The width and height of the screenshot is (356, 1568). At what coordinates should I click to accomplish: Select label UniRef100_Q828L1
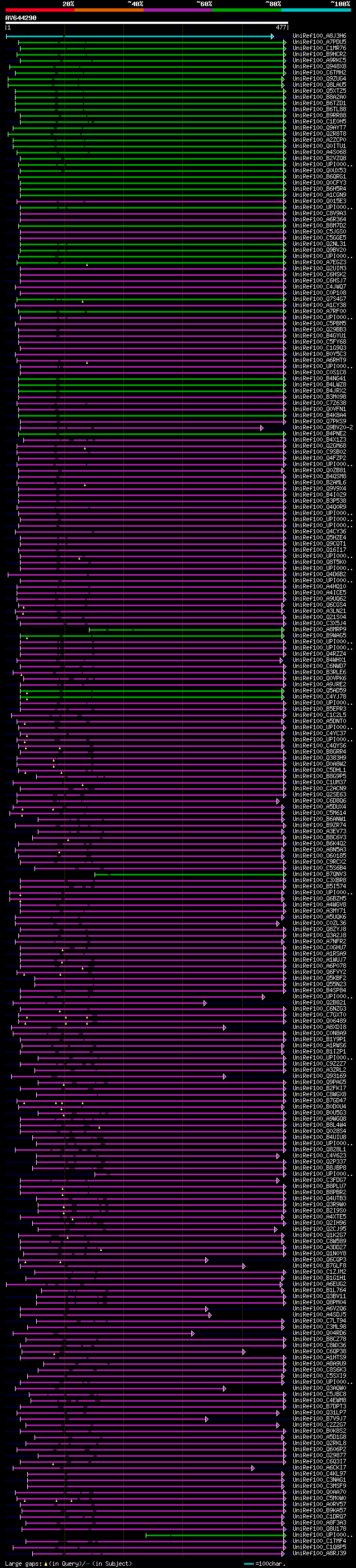(319, 1149)
